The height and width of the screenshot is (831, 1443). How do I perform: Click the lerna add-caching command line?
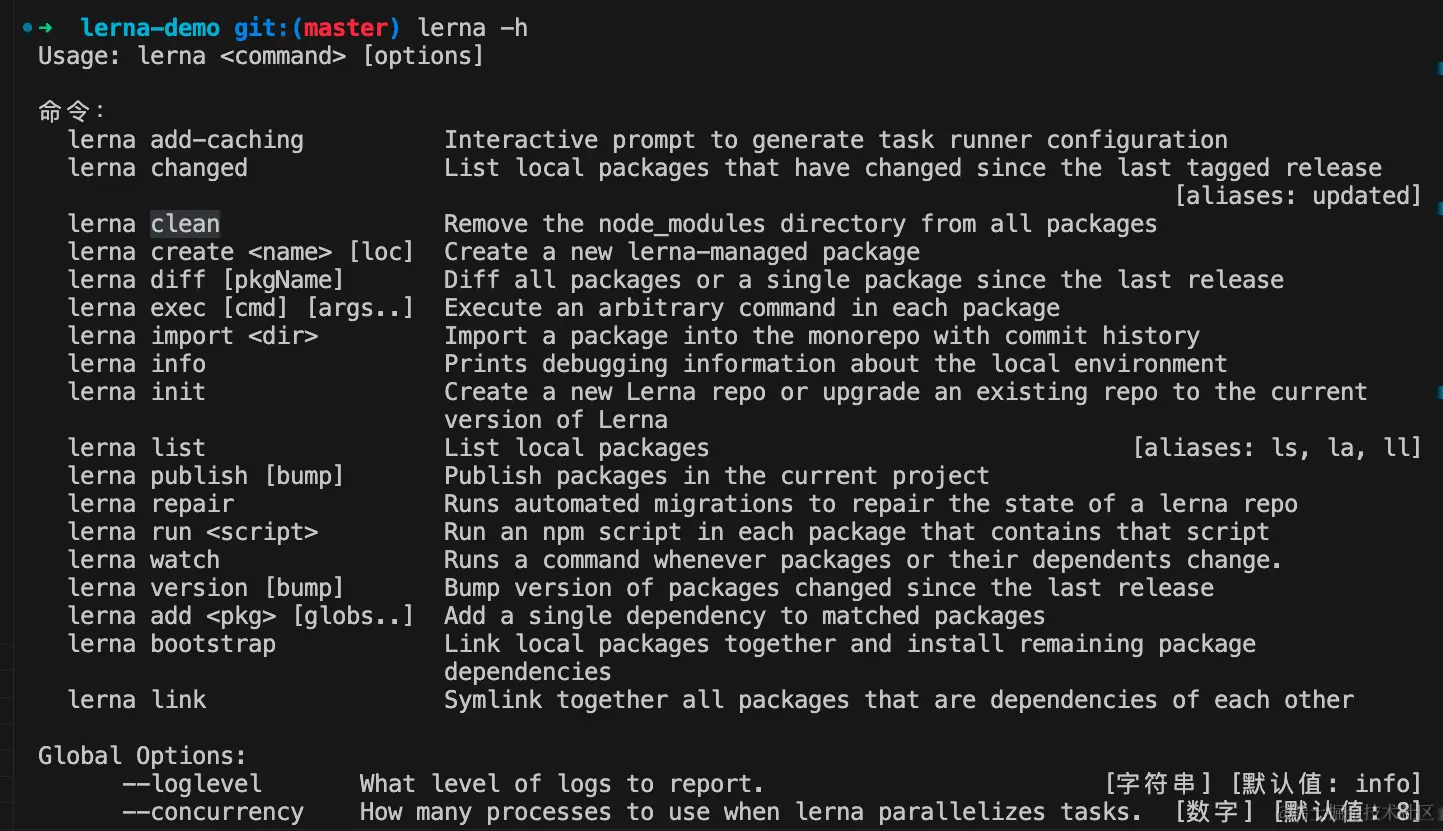pyautogui.click(x=186, y=140)
